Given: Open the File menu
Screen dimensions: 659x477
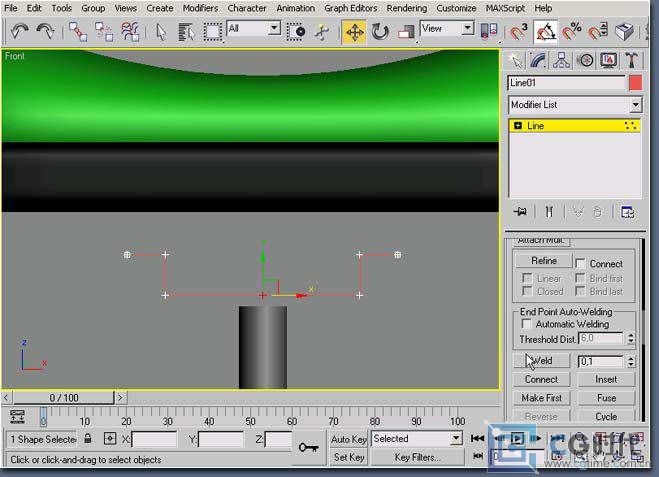Looking at the screenshot, I should 11,8.
